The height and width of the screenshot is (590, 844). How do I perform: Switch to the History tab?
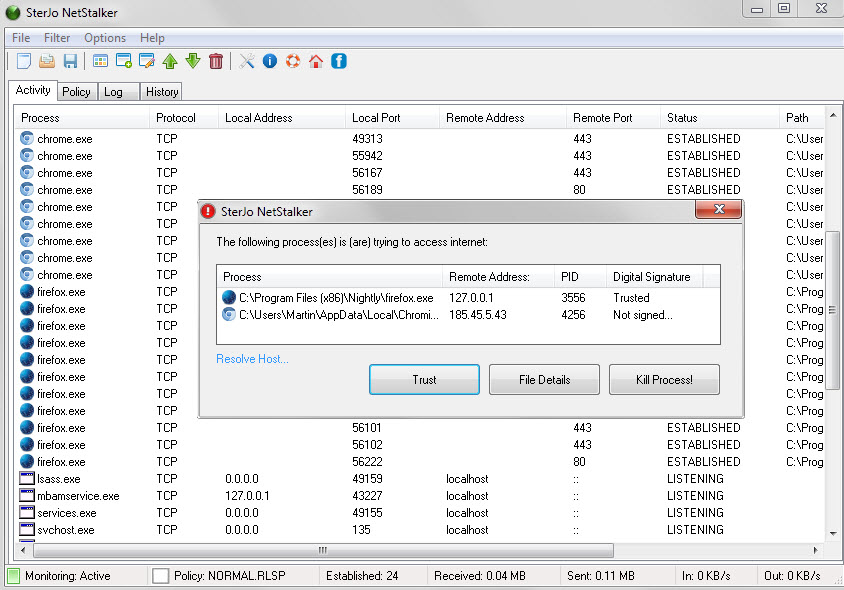pos(162,92)
